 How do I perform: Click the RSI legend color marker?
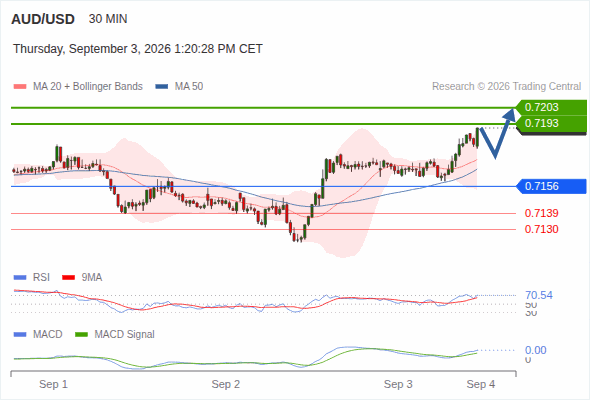coord(20,278)
